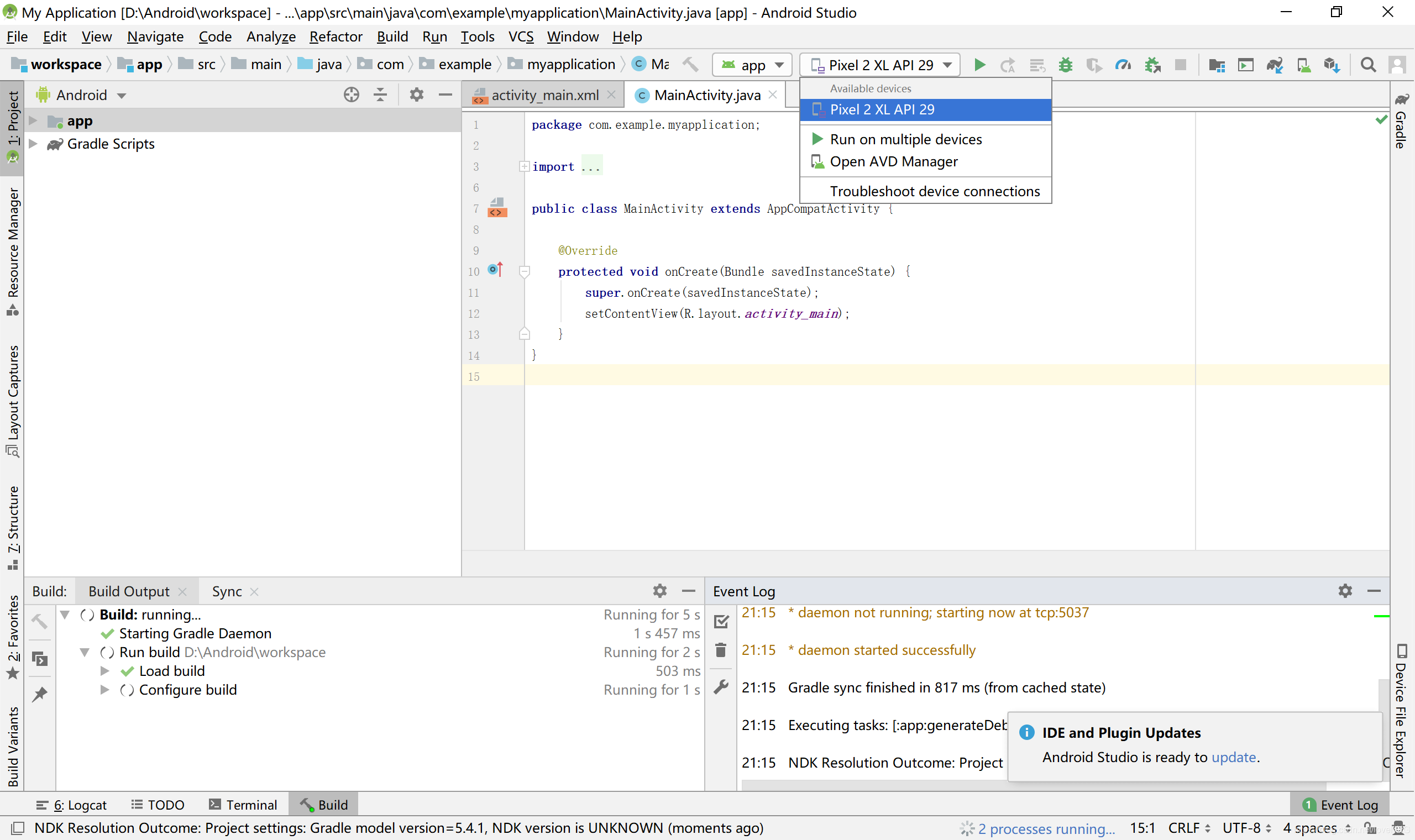The width and height of the screenshot is (1415, 840).
Task: Open the Pixel 2 XL API 29 device dropdown
Action: (x=881, y=65)
